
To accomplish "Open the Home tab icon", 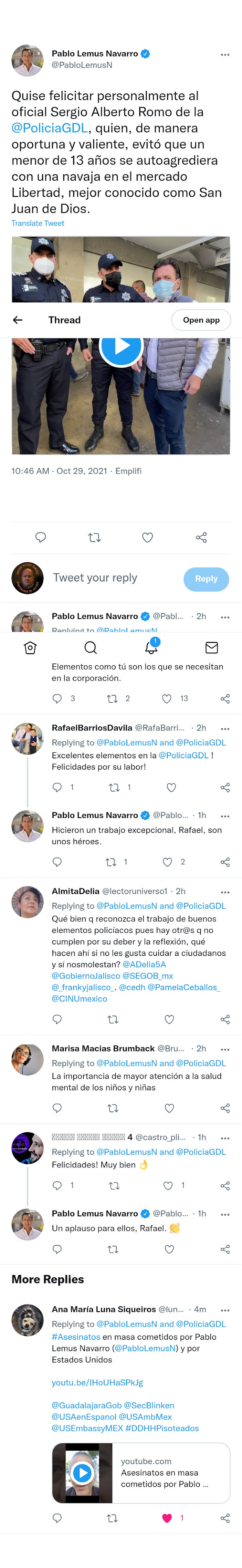I will pos(30,647).
